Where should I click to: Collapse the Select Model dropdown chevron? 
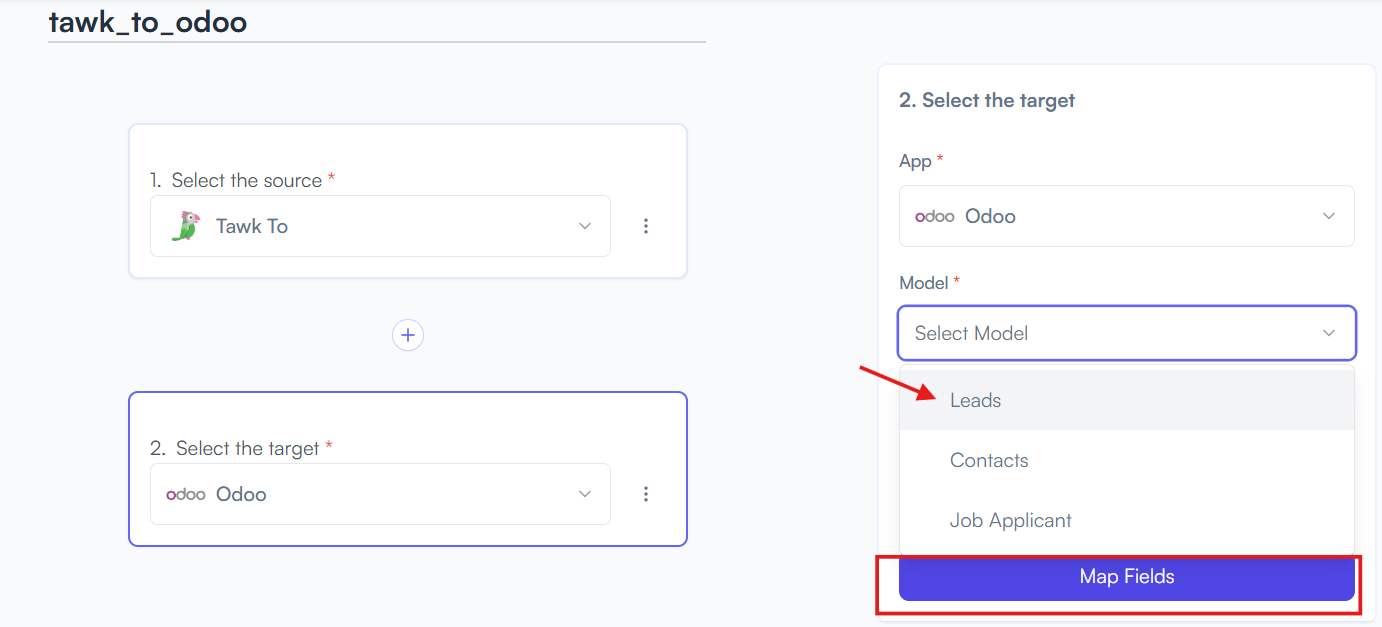pyautogui.click(x=1329, y=333)
